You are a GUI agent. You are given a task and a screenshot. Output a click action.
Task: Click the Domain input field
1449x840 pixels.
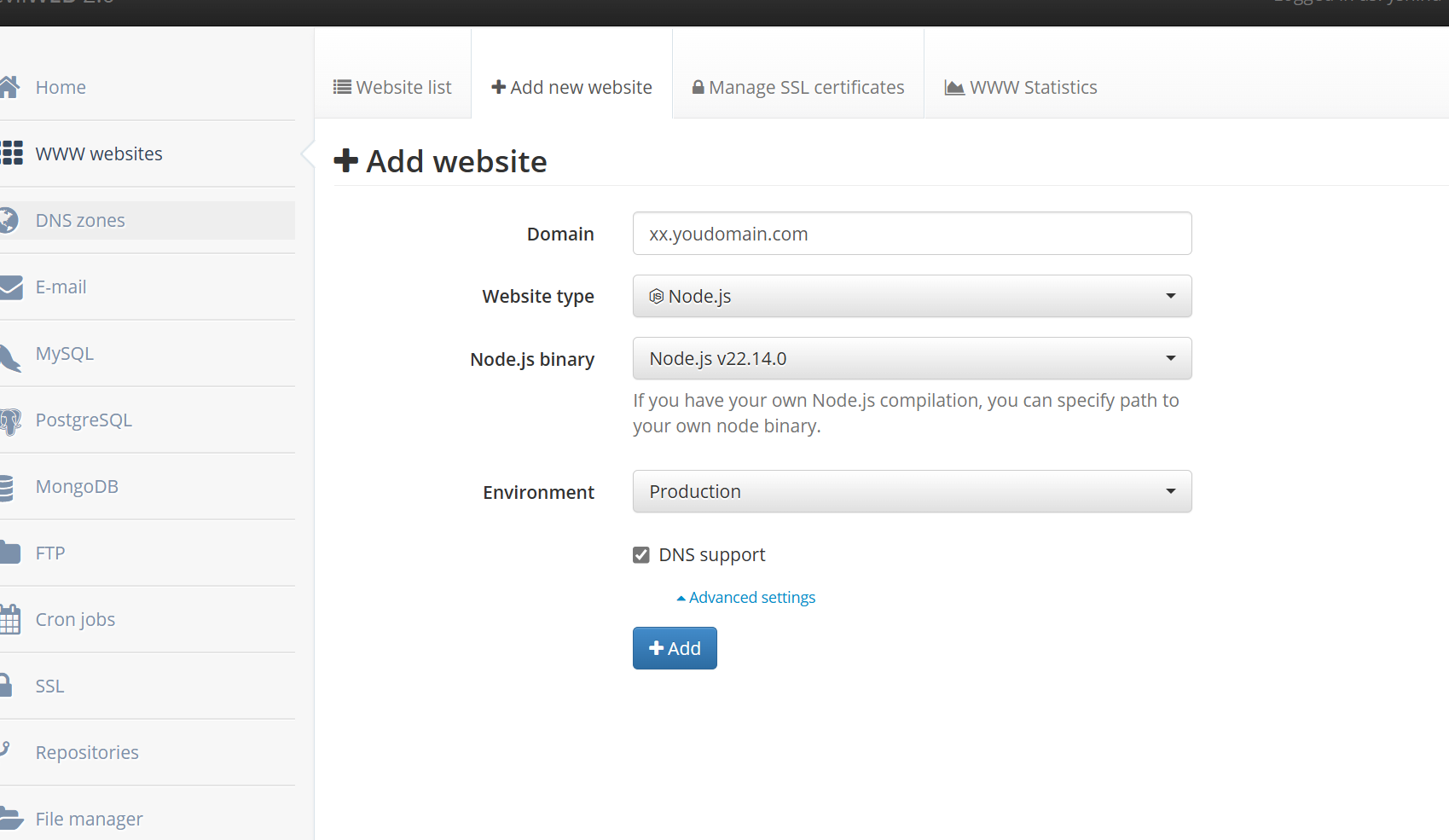point(912,234)
